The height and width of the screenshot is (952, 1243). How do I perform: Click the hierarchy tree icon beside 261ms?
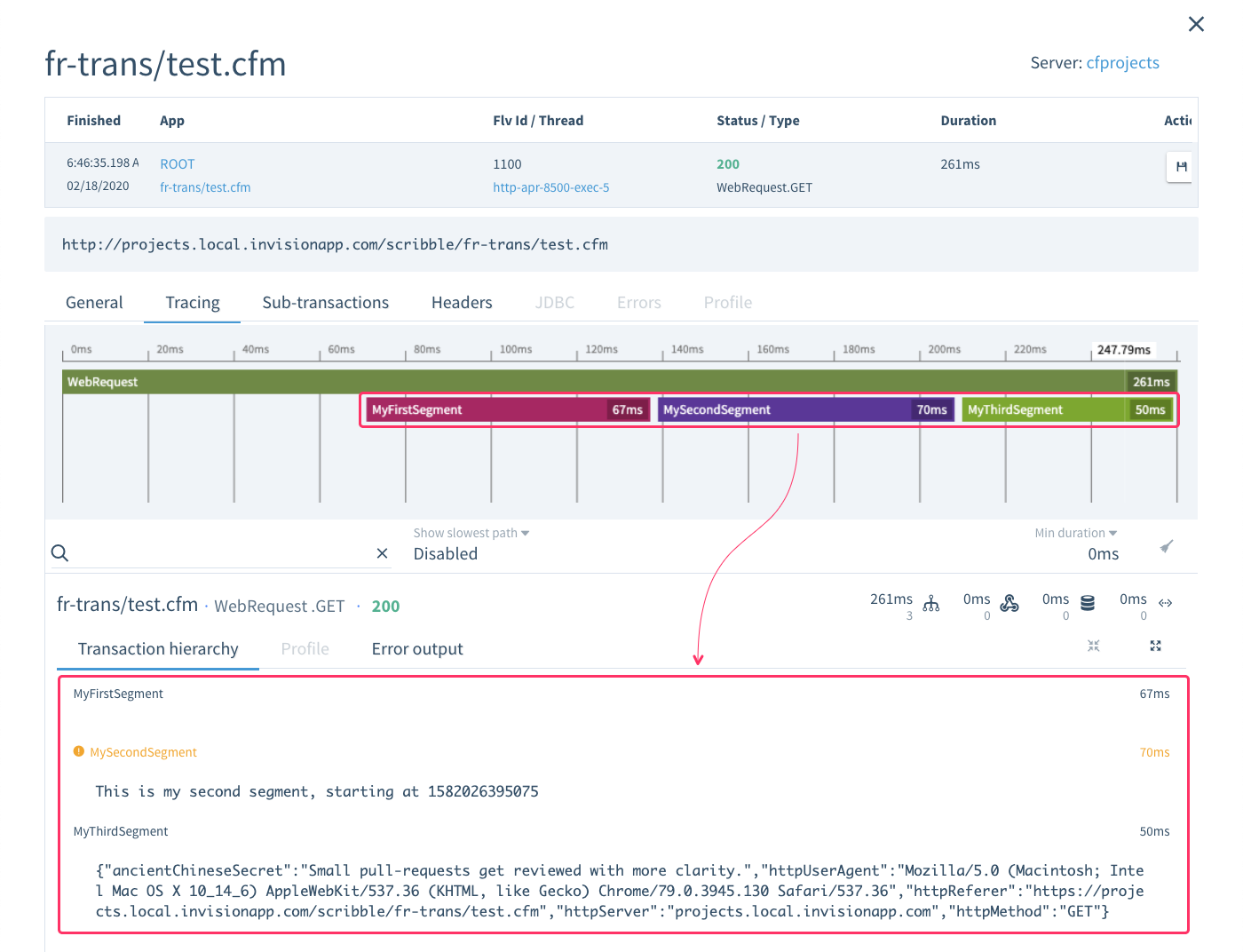pos(930,604)
